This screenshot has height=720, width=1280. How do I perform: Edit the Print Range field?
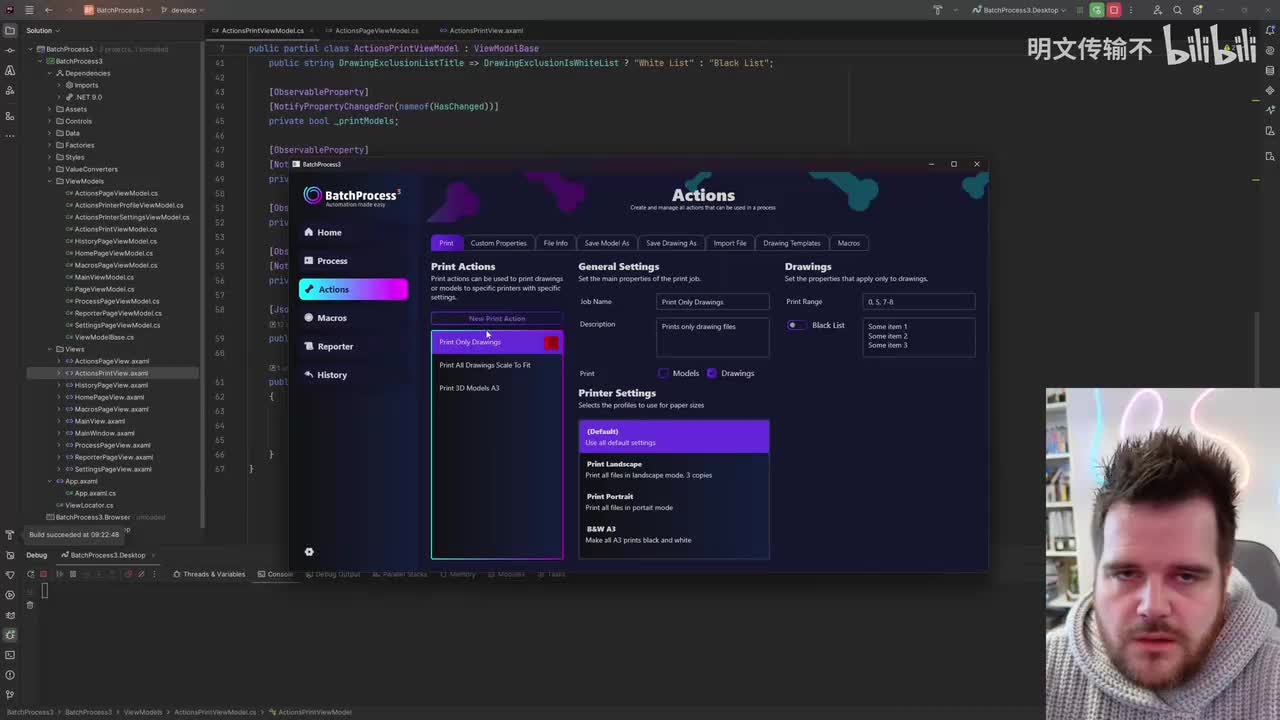(x=918, y=302)
